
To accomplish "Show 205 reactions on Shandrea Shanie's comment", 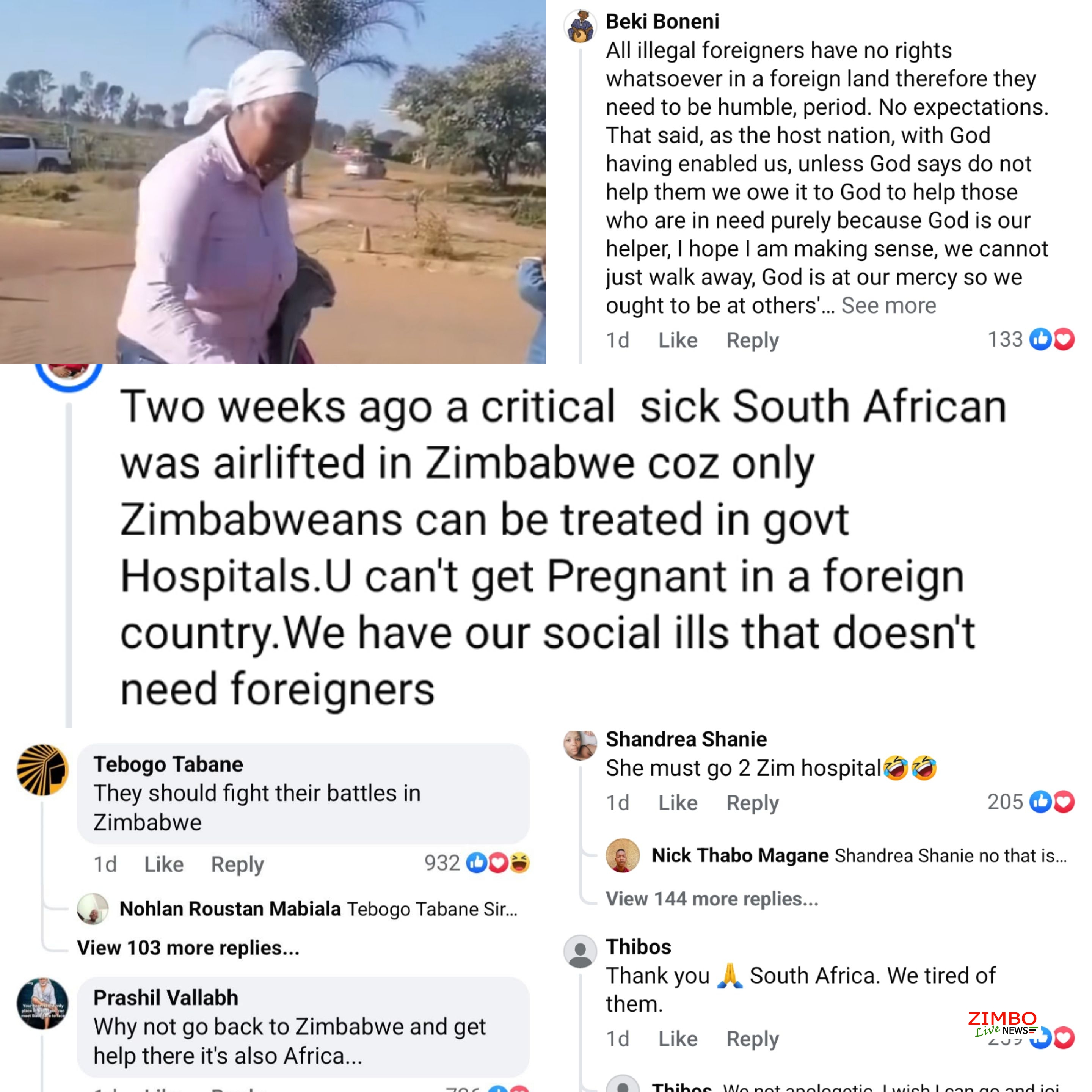I will 1031,802.
